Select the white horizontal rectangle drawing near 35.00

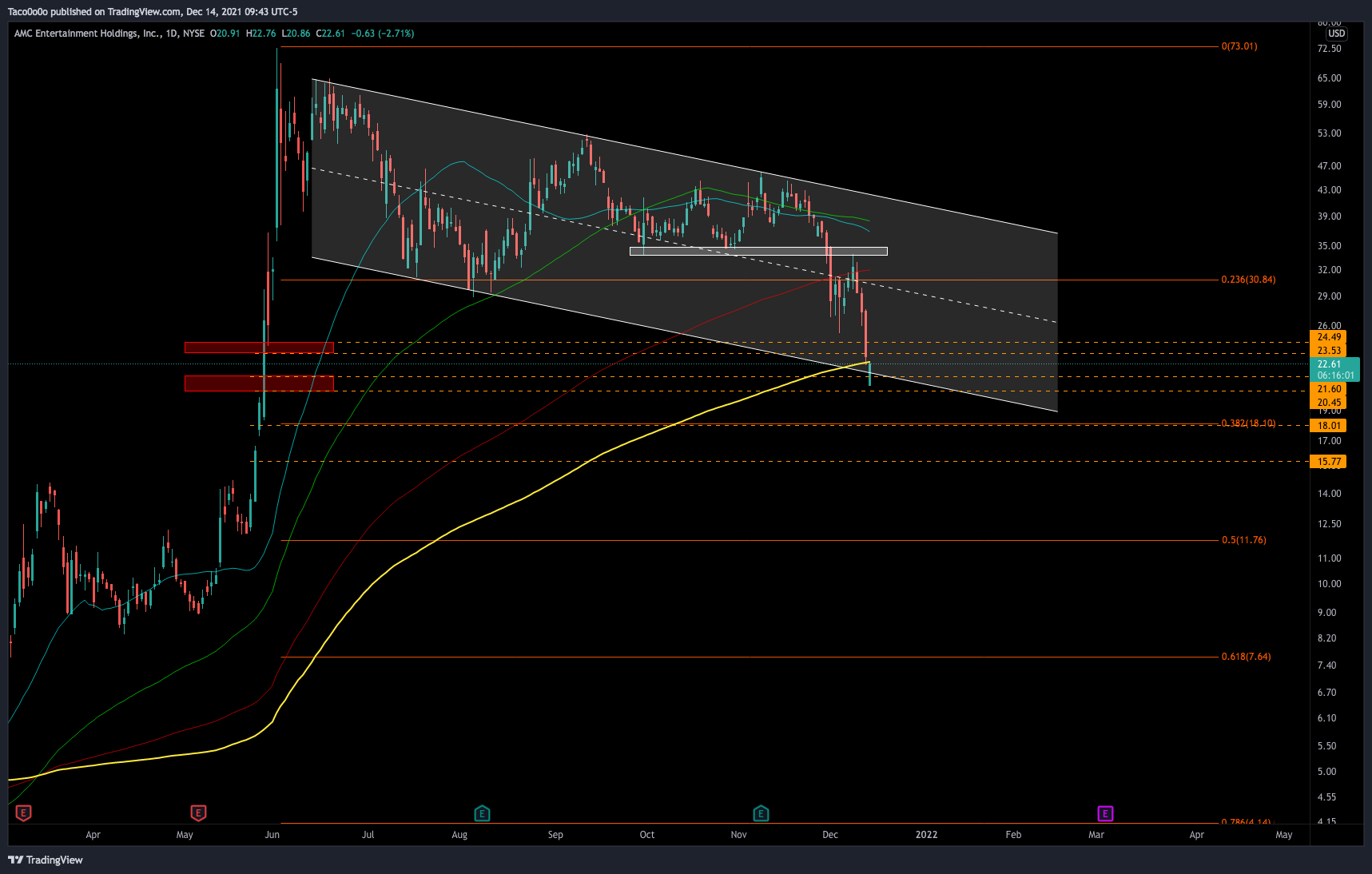[758, 251]
